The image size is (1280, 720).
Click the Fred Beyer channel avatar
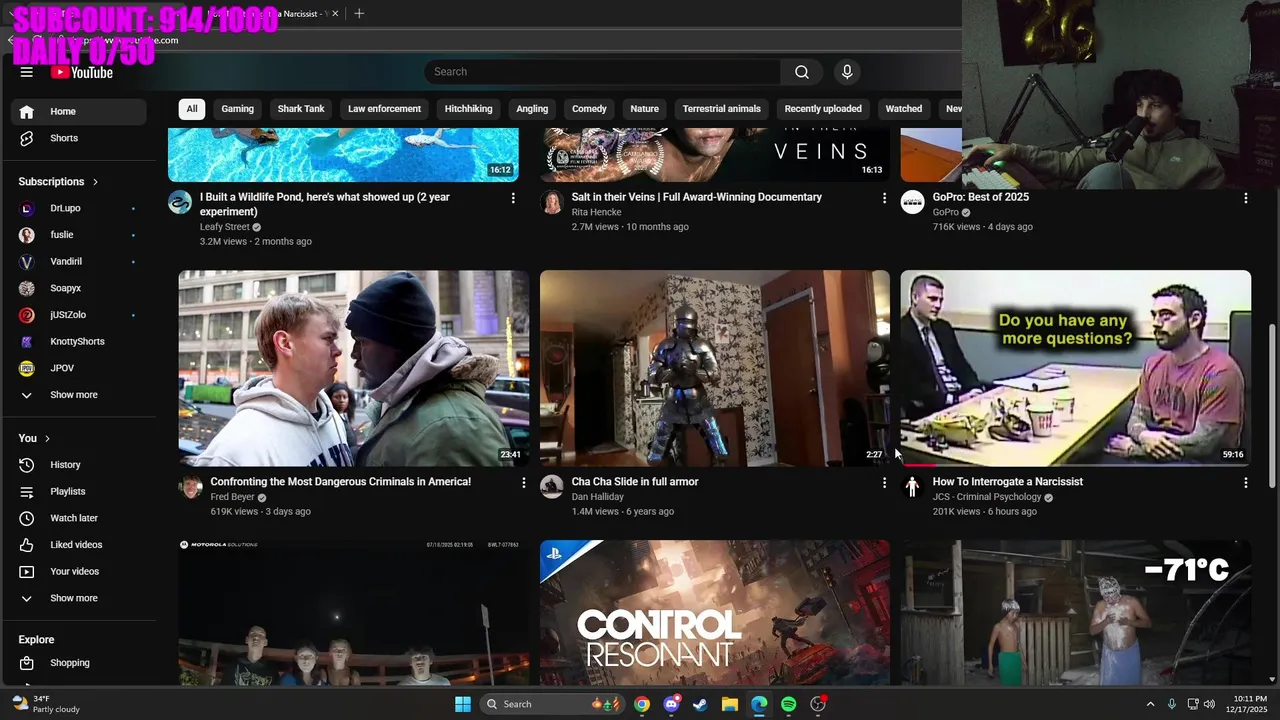(191, 487)
